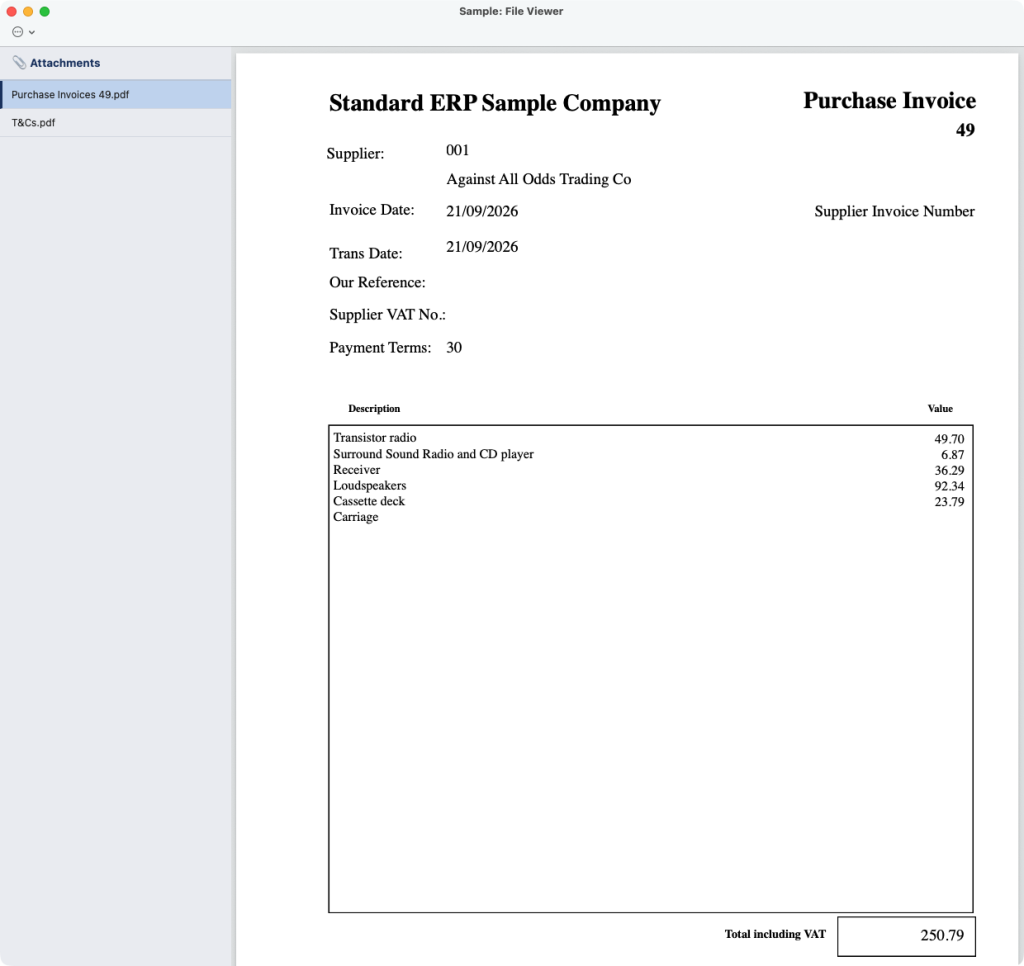Click the Sample: File Viewer window title

coord(511,11)
